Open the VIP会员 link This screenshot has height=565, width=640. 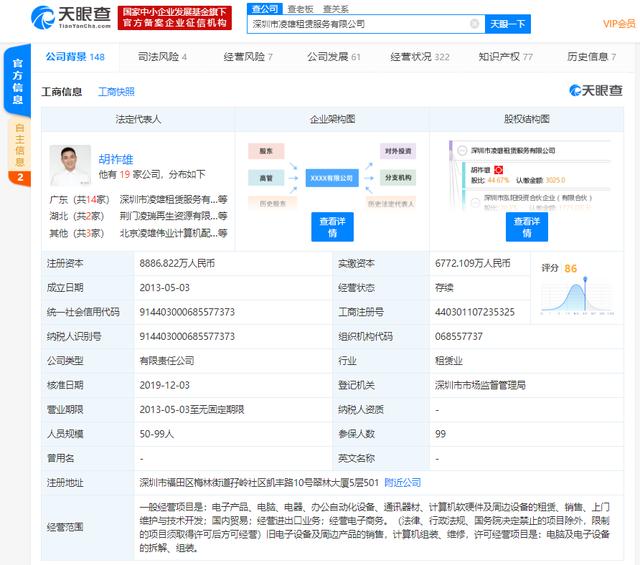coord(619,24)
